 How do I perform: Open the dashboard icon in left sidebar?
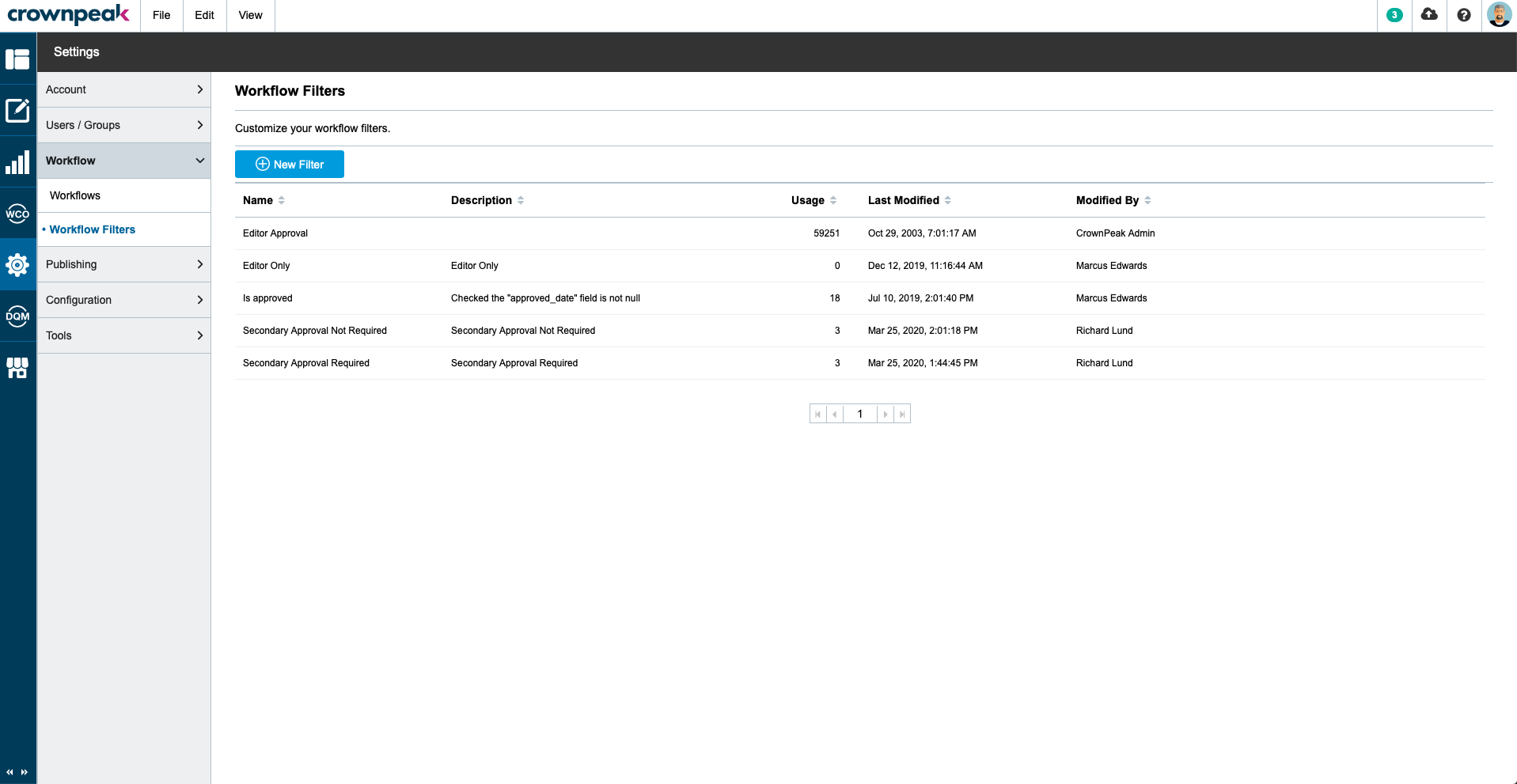(17, 59)
